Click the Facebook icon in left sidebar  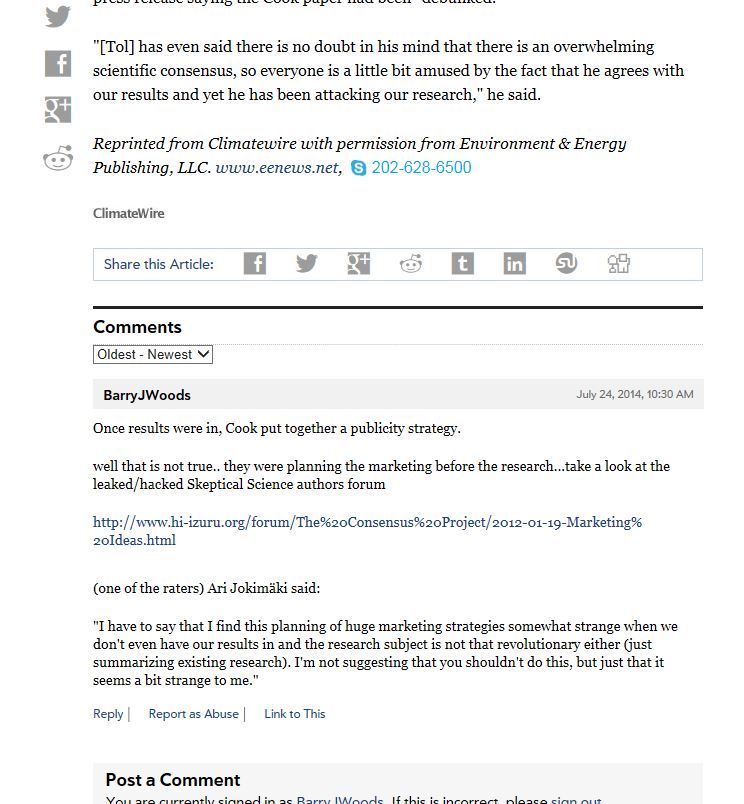coord(58,64)
